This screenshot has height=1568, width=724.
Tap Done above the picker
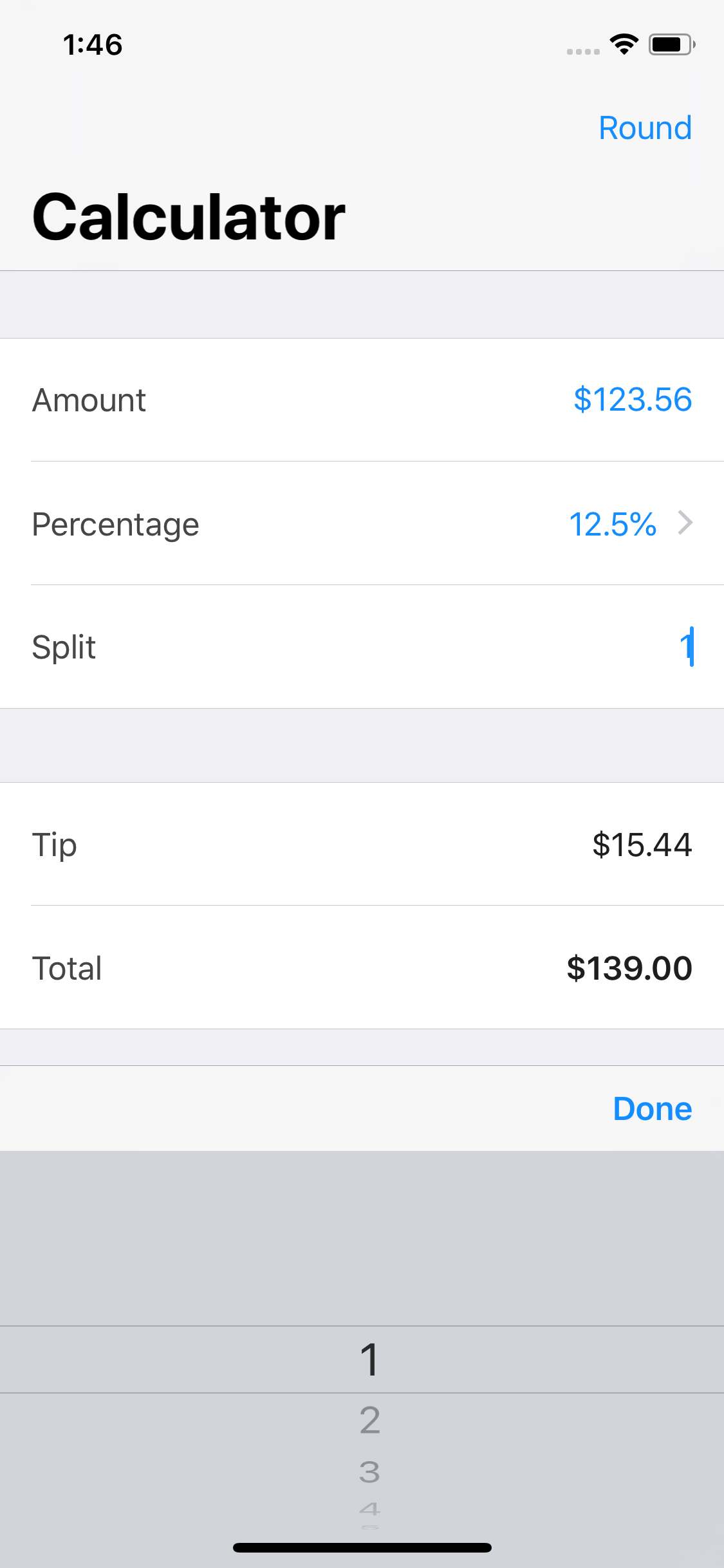(x=652, y=1108)
